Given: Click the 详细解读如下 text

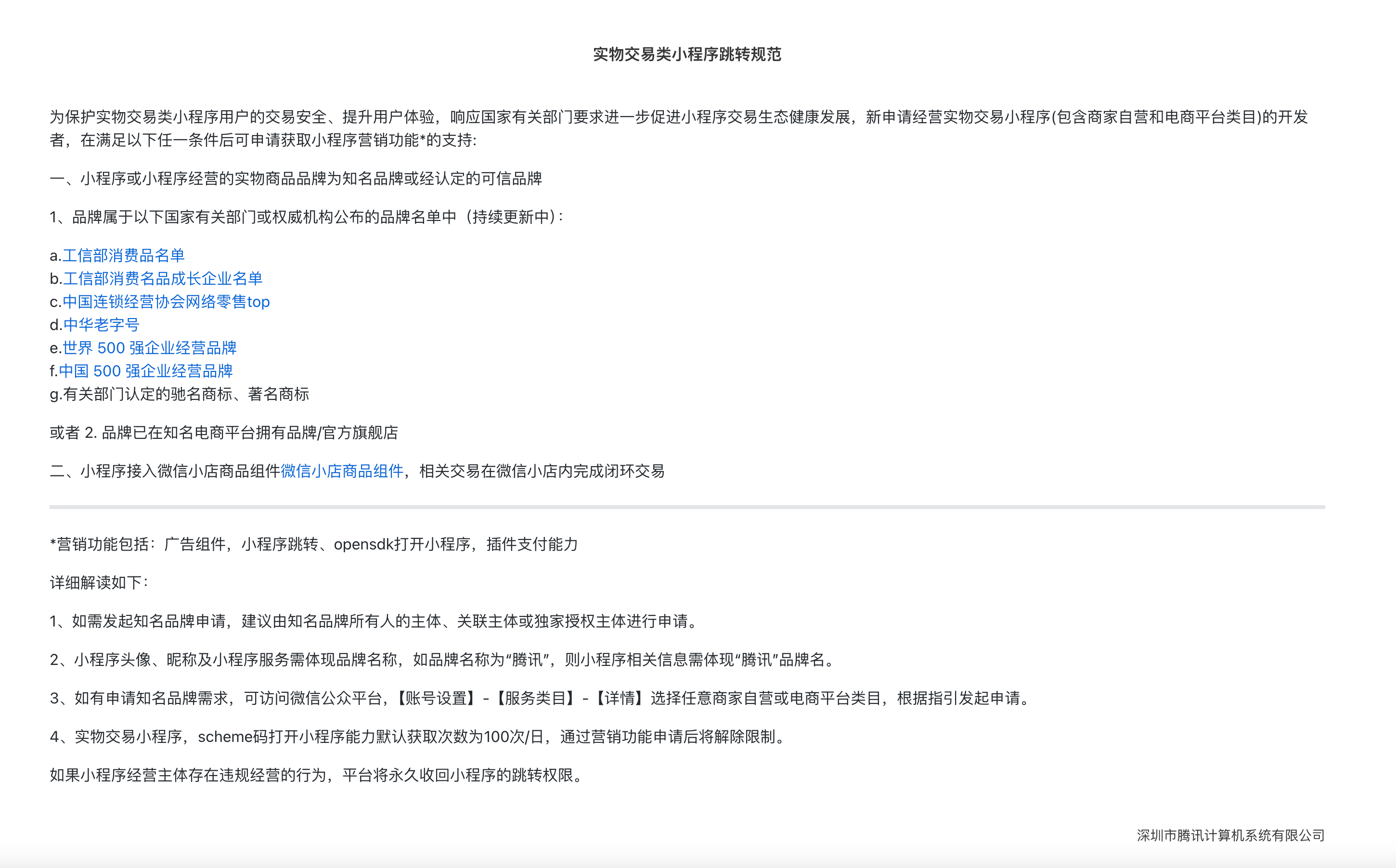Looking at the screenshot, I should [99, 583].
